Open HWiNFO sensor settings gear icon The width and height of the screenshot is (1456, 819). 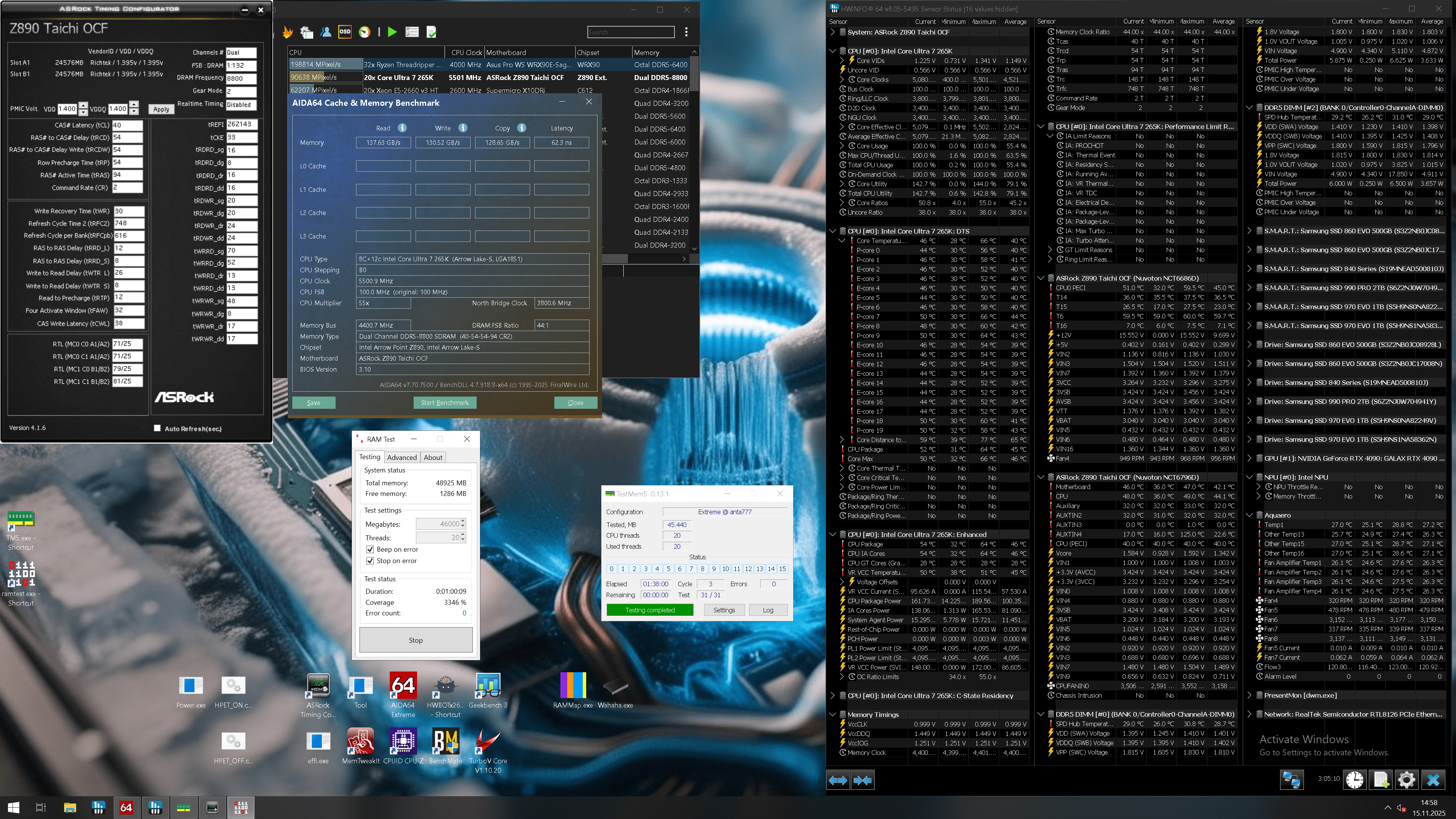point(1406,780)
